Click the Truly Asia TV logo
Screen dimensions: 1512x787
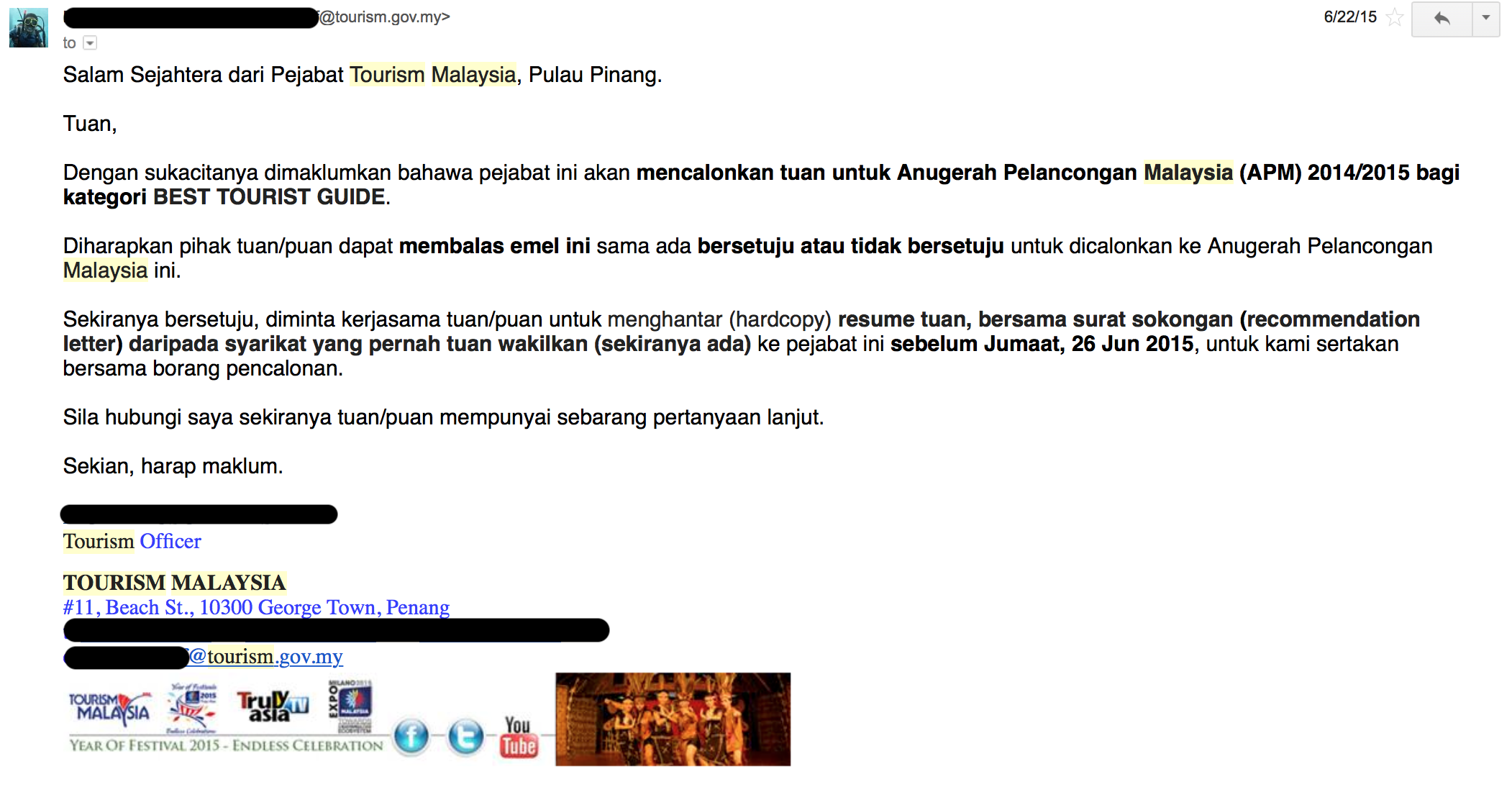pos(273,706)
